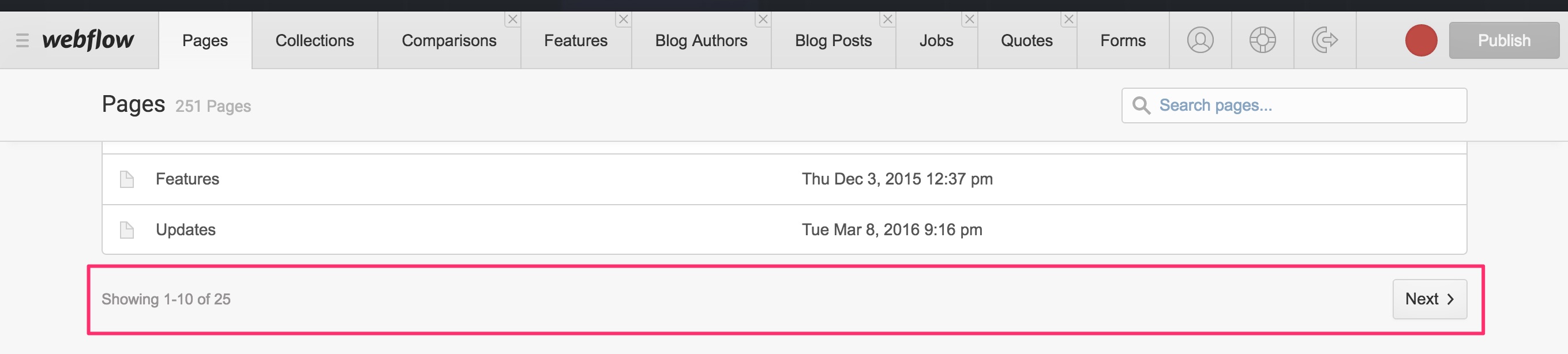1568x354 pixels.
Task: Close the Jobs tab
Action: 970,20
